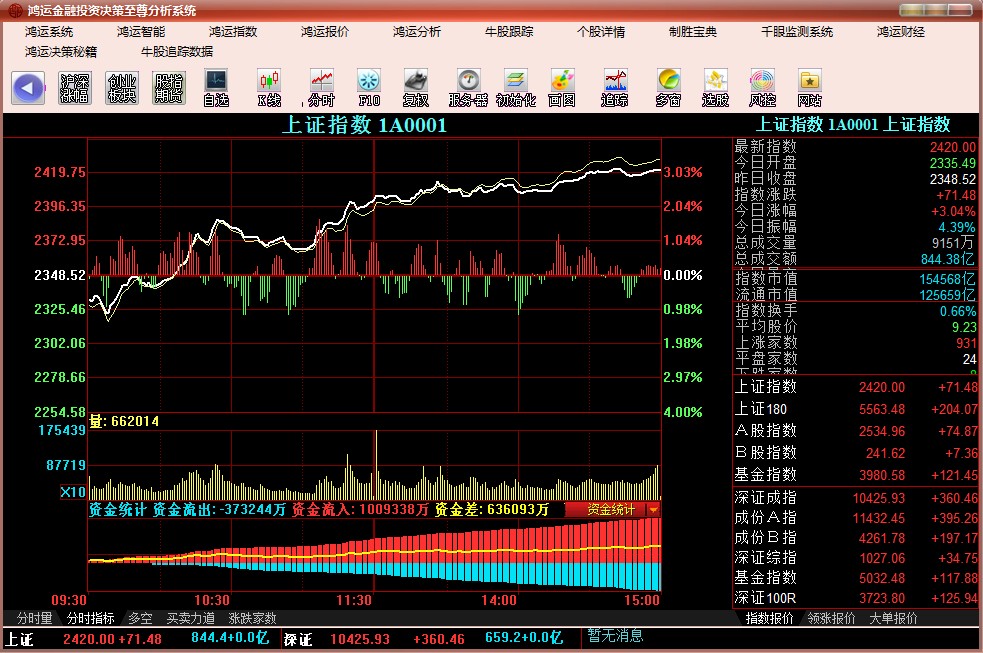Switch to the 分时量 tab
This screenshot has height=653, width=983.
[34, 619]
